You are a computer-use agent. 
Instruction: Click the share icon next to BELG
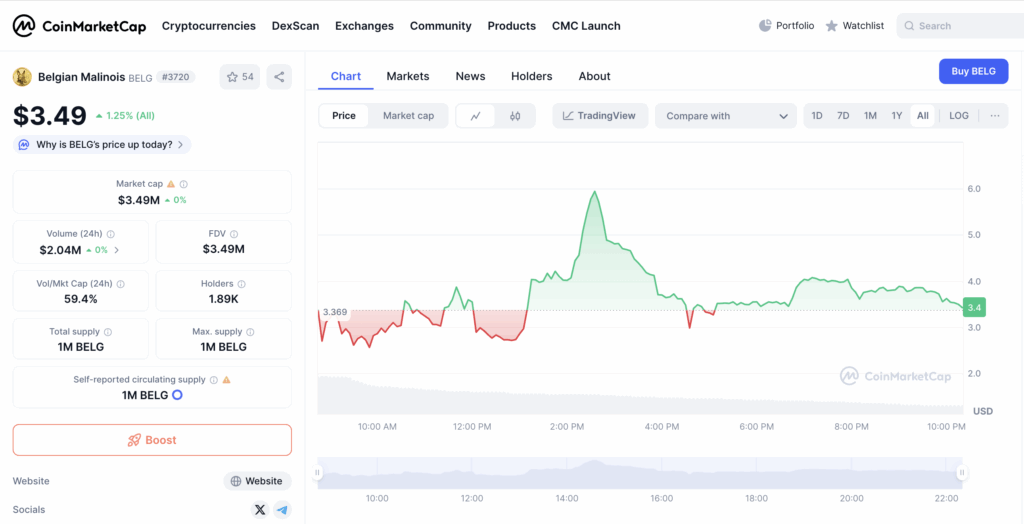(x=279, y=77)
